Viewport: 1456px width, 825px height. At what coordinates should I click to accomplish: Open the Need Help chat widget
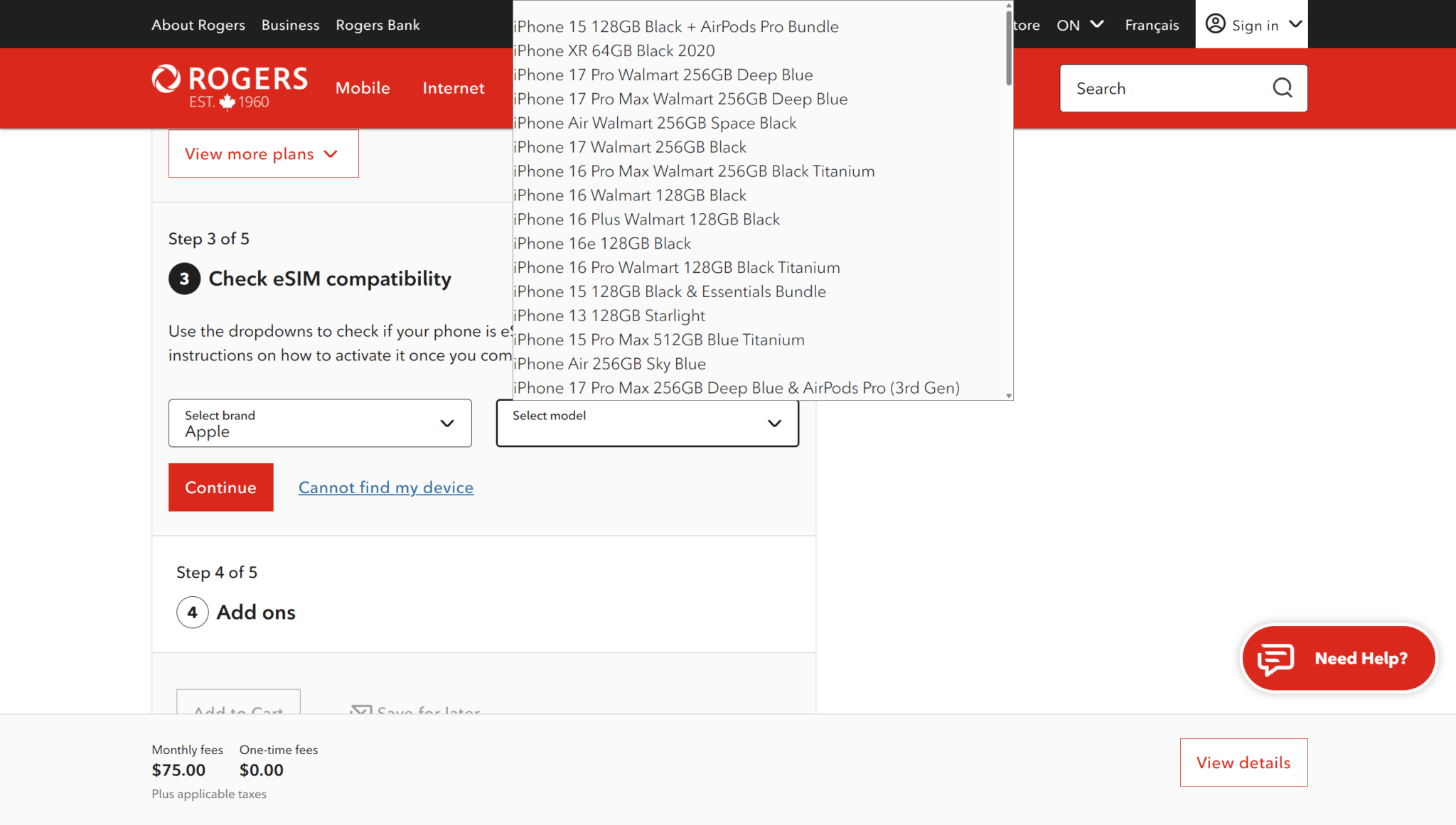point(1338,658)
